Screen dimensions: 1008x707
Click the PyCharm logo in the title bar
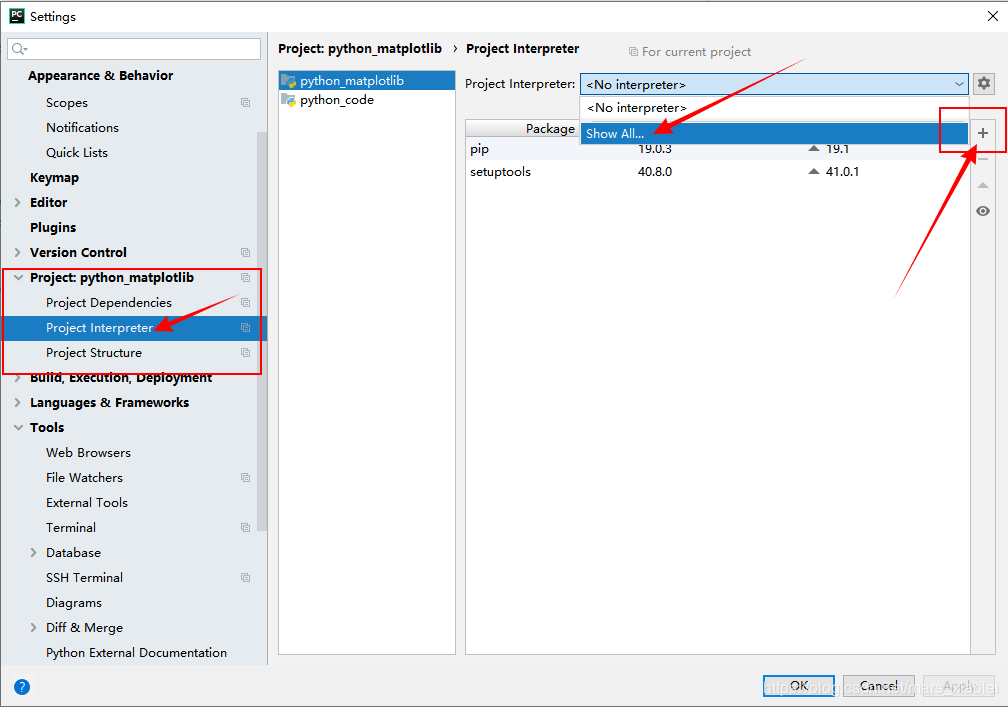tap(17, 16)
